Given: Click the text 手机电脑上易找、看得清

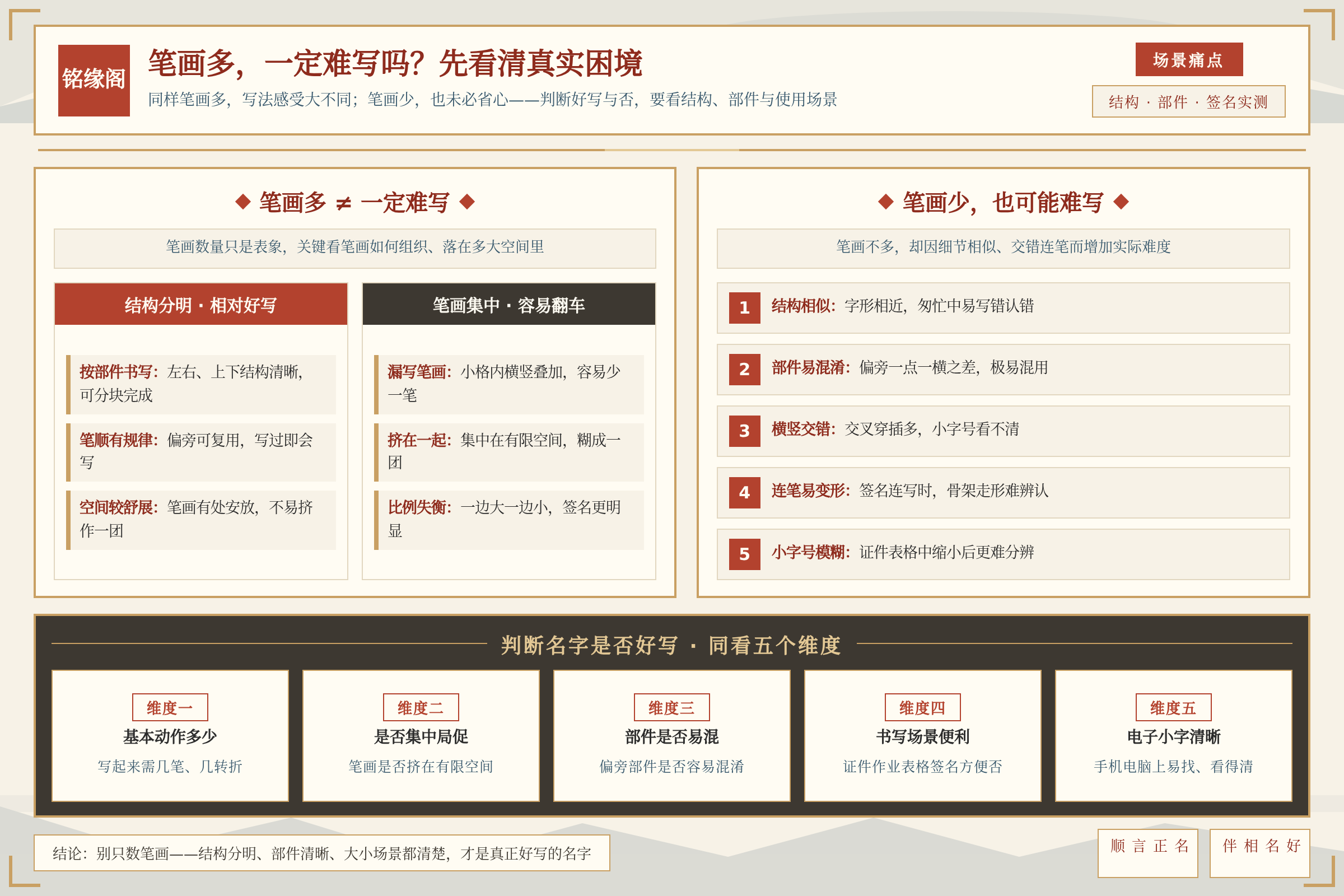Looking at the screenshot, I should pyautogui.click(x=1174, y=766).
